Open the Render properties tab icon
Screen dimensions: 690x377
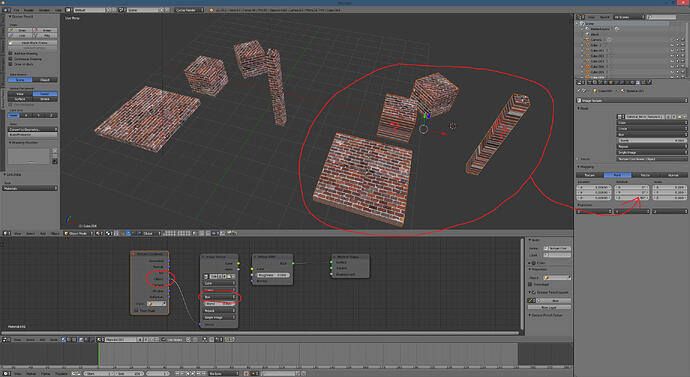(x=590, y=83)
